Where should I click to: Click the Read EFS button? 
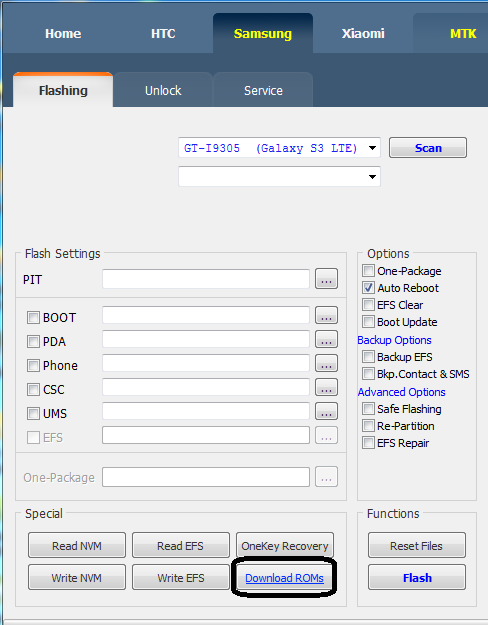click(x=181, y=545)
